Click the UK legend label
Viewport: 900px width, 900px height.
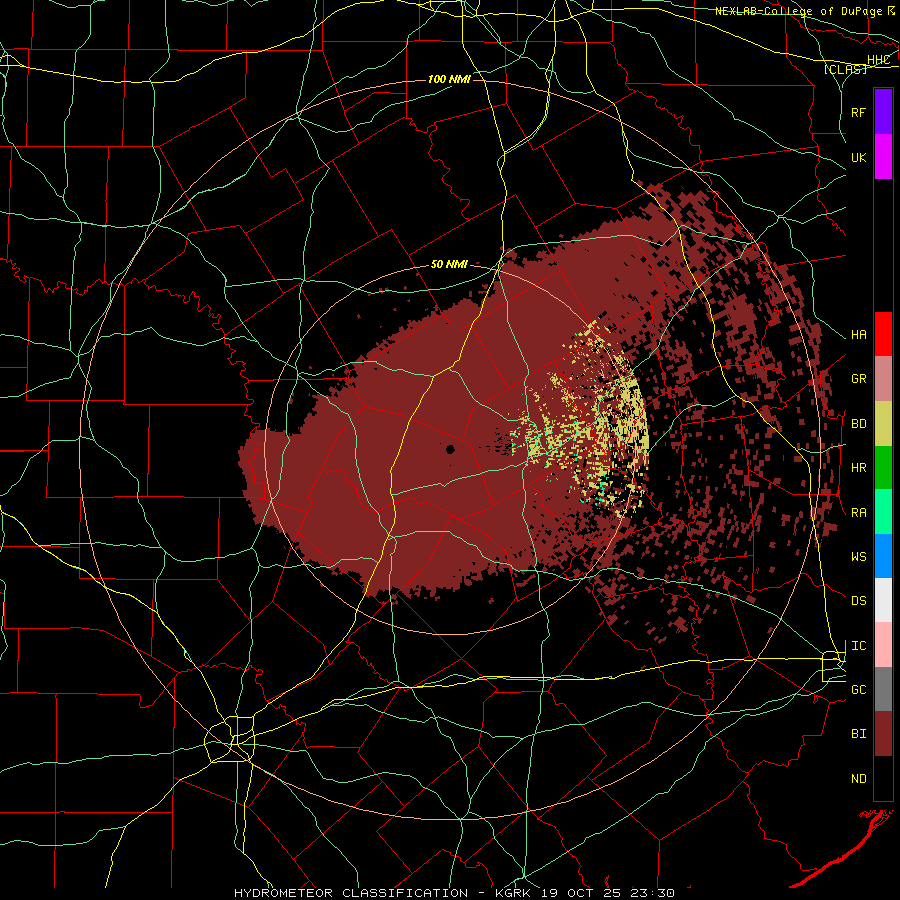tap(858, 158)
